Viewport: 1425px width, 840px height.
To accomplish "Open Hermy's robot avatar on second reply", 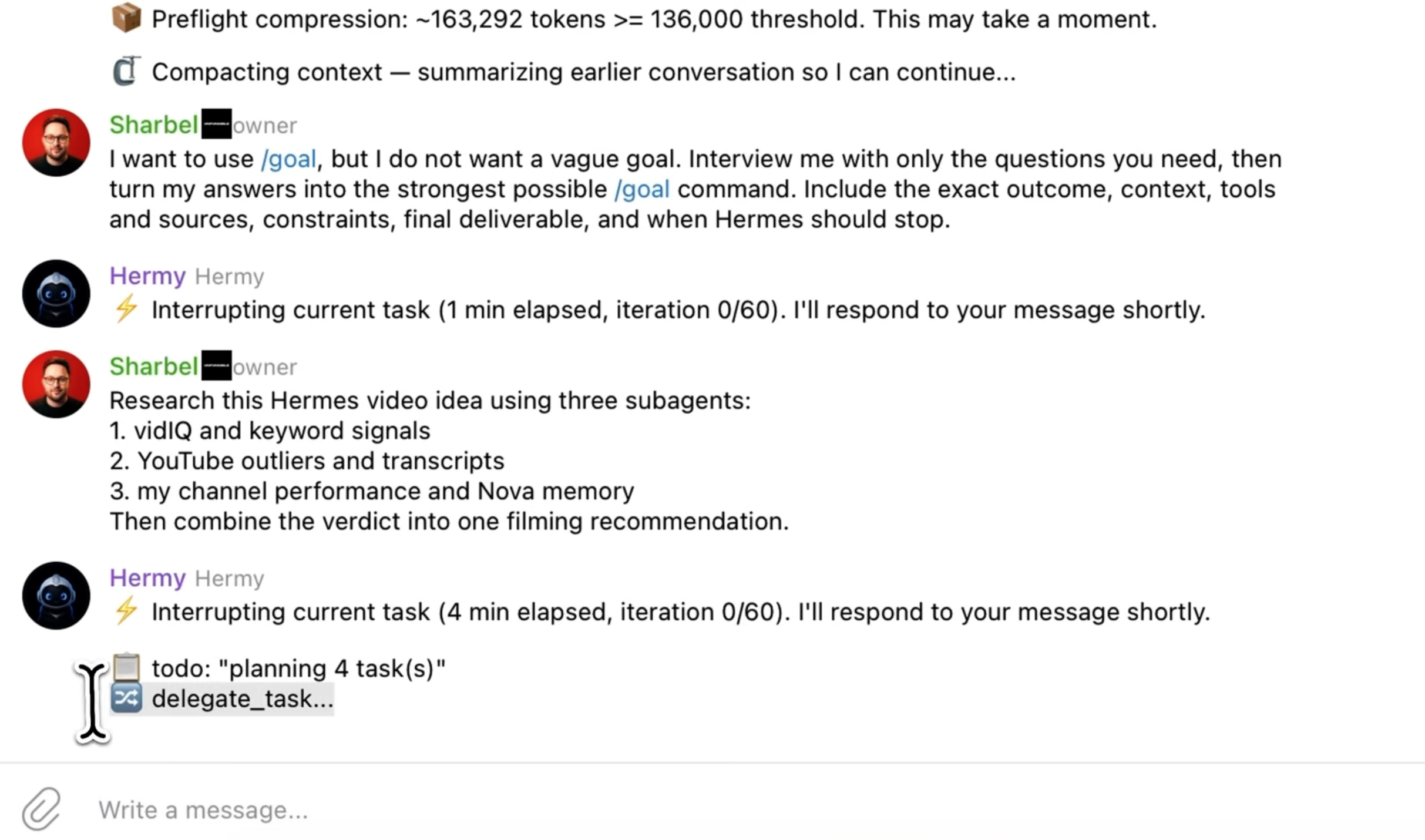I will (x=56, y=595).
